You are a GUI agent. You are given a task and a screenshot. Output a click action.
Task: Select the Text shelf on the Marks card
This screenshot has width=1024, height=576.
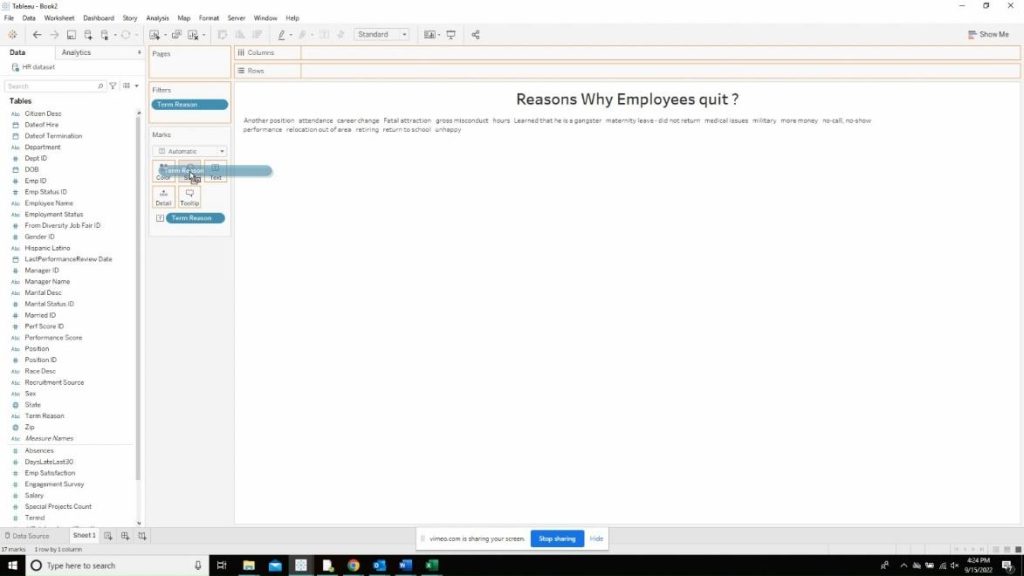point(215,172)
